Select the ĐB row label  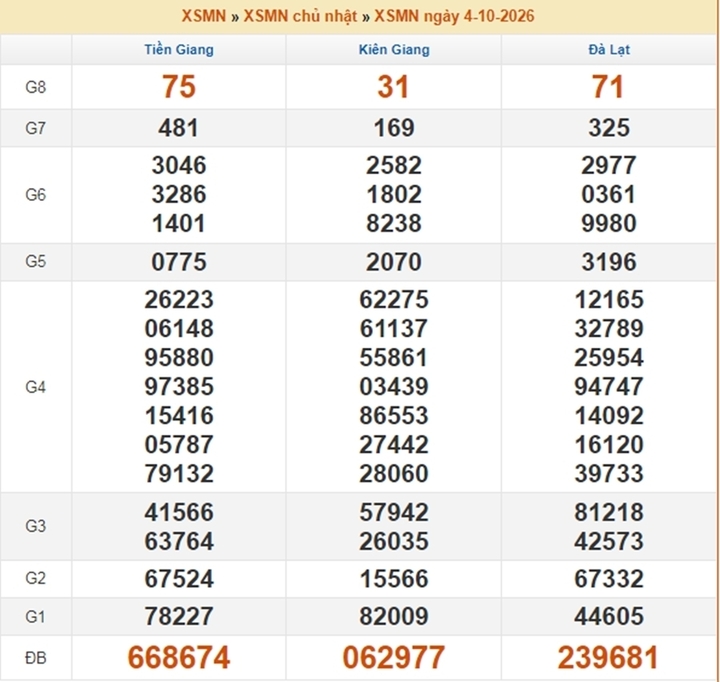35,658
